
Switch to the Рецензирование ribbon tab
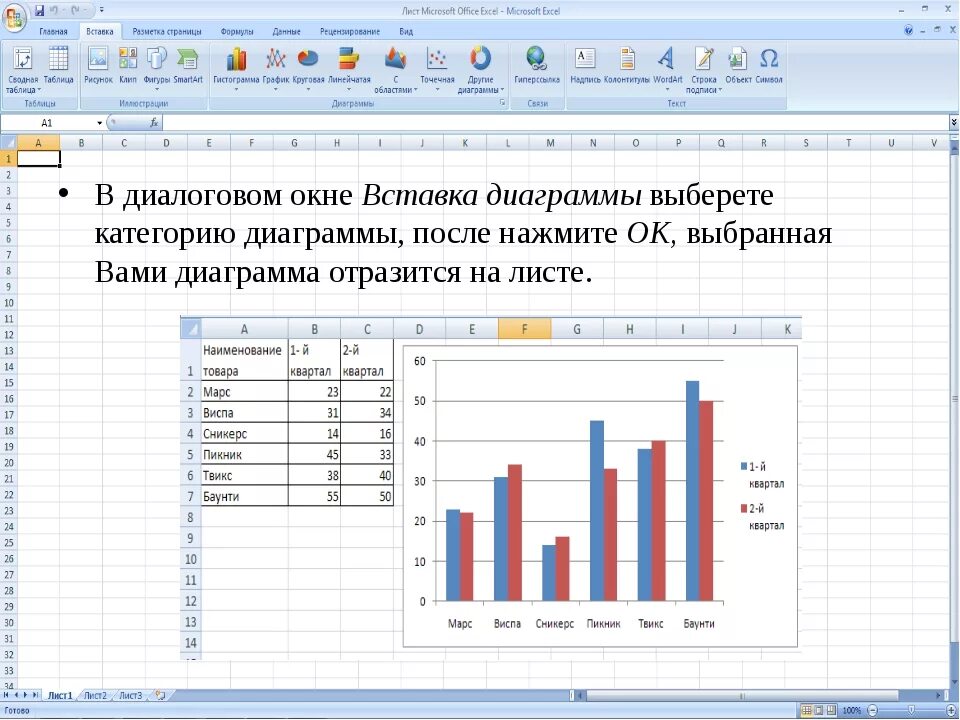click(350, 31)
